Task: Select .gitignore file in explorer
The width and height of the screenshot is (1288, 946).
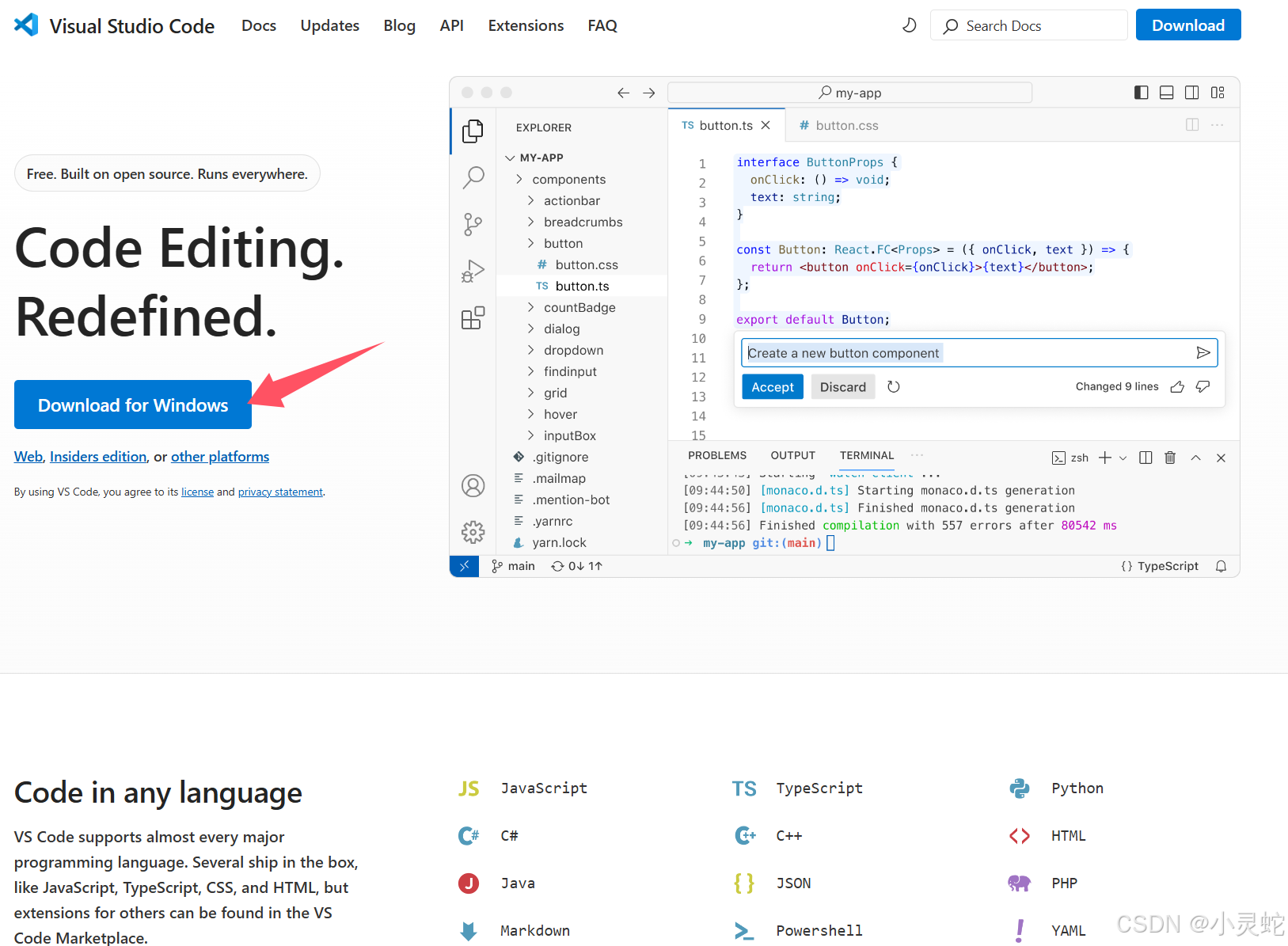Action: click(582, 457)
